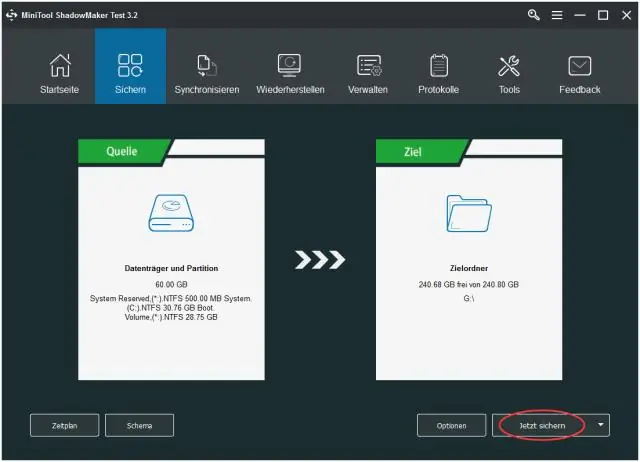Image resolution: width=640 pixels, height=462 pixels.
Task: Click the Volume NTFS 28.75 GB line
Action: (x=171, y=317)
